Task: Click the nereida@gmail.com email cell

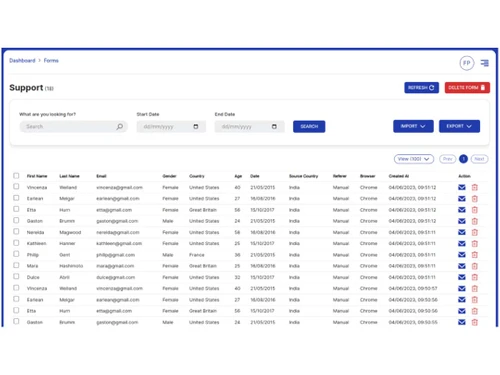Action: point(118,232)
